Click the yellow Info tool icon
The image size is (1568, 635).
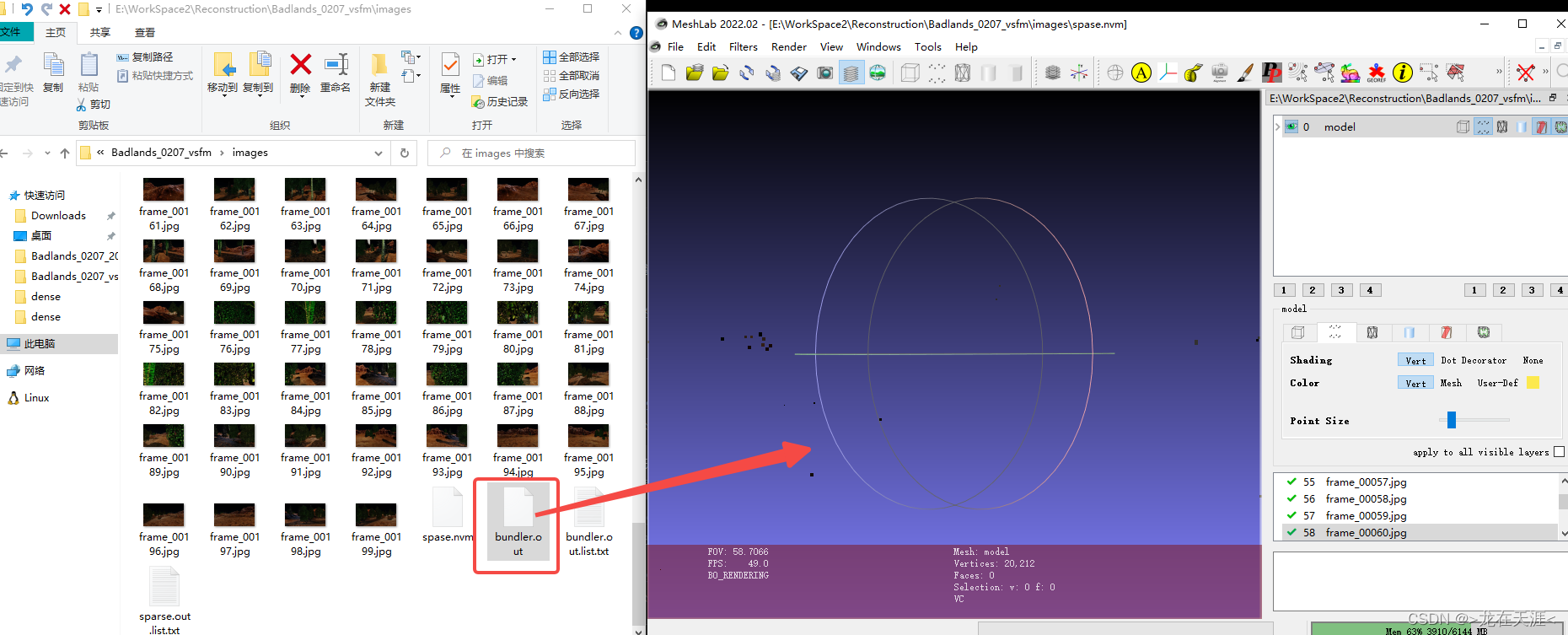tap(1403, 73)
